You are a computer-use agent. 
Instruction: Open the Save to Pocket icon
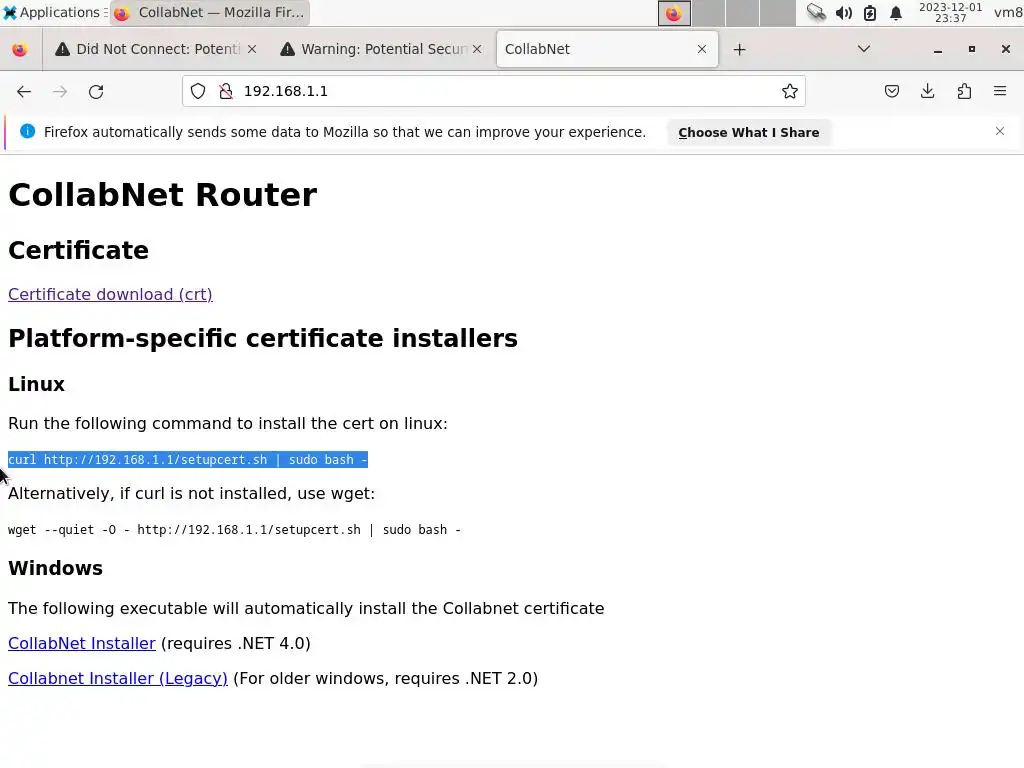[891, 91]
